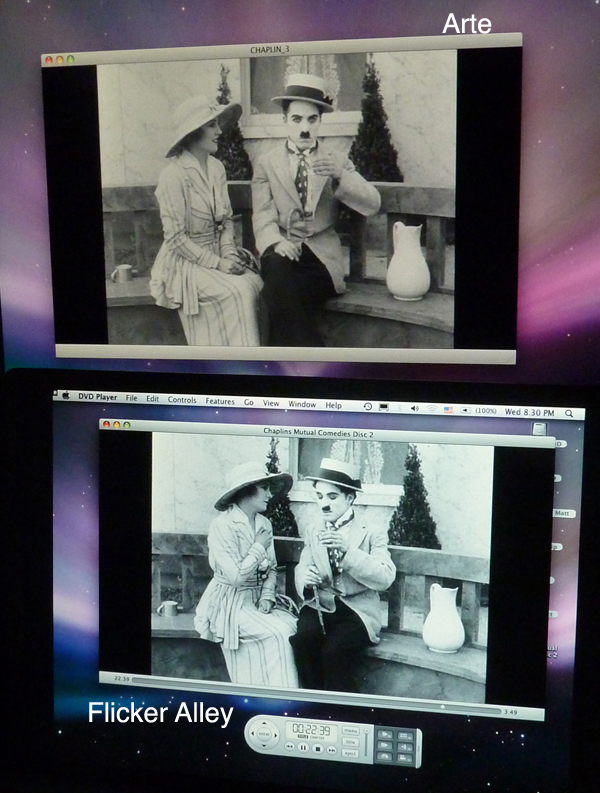600x793 pixels.
Task: Click the controller's up navigation arrow
Action: tap(264, 723)
